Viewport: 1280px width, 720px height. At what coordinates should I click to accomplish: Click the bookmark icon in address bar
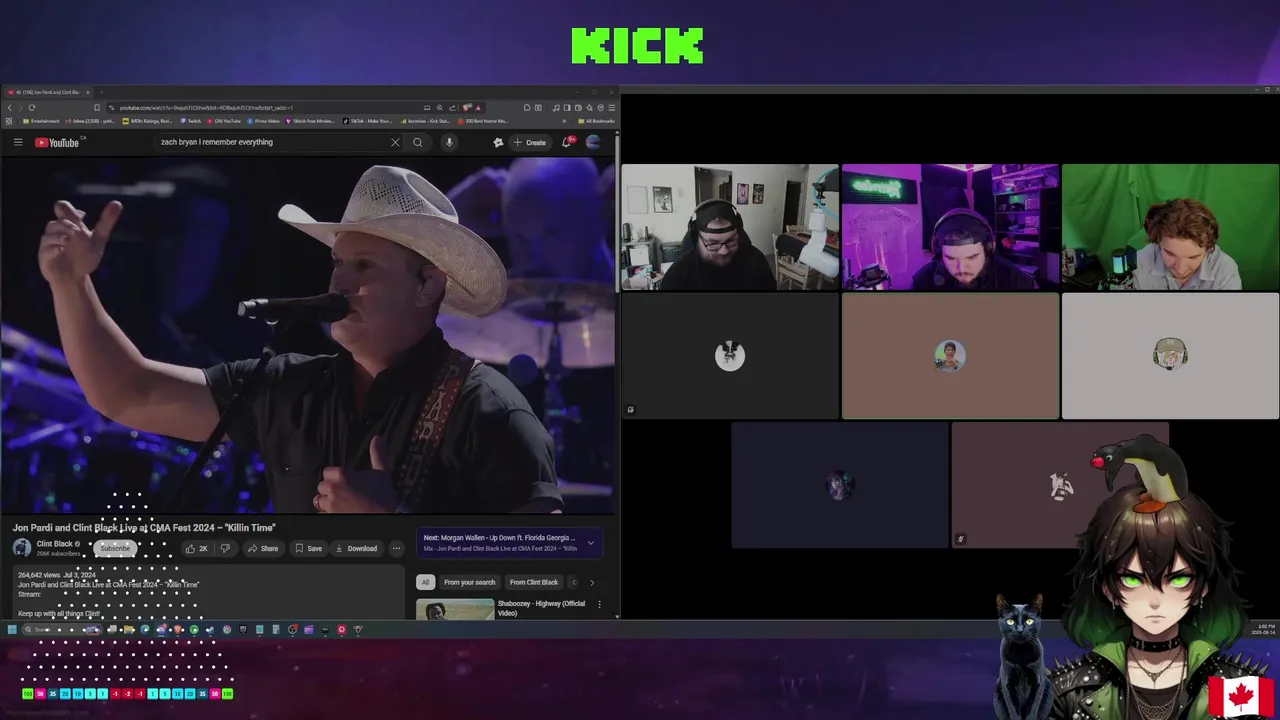[97, 107]
